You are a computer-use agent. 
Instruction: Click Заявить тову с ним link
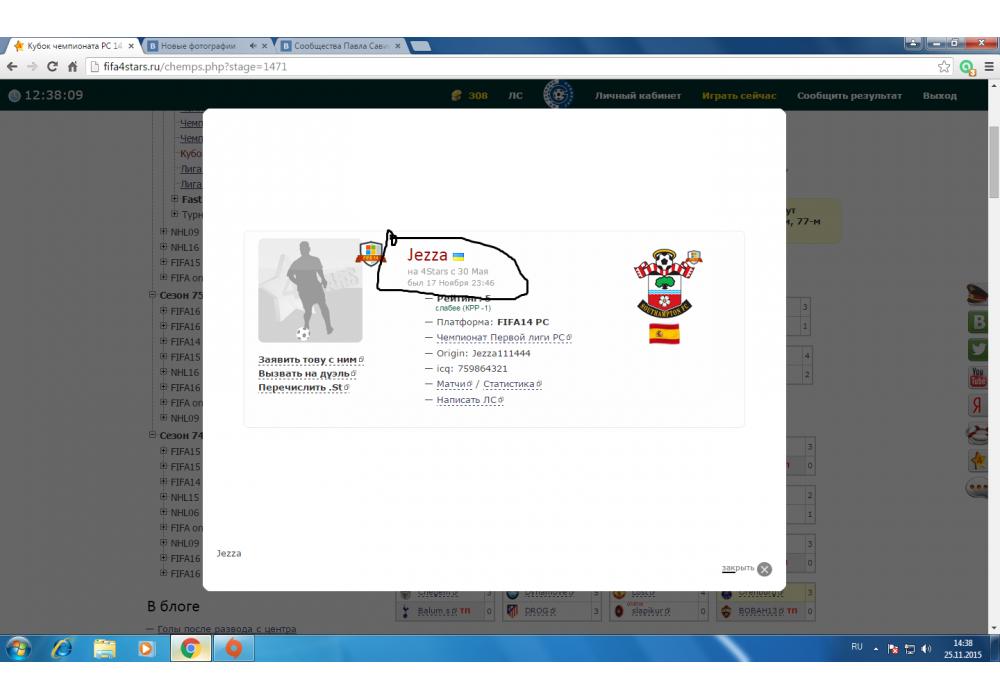pyautogui.click(x=311, y=360)
